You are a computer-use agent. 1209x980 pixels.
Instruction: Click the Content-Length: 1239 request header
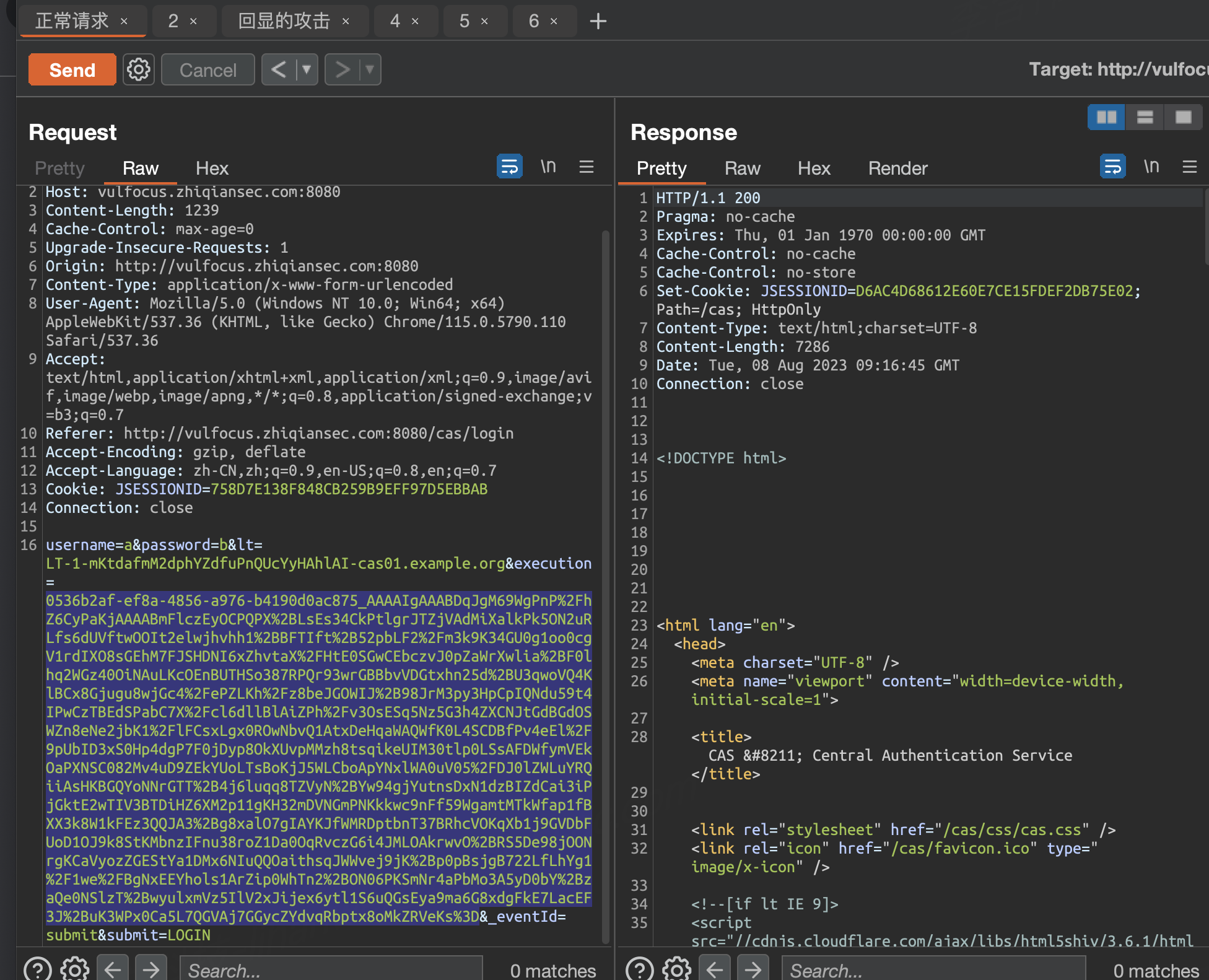[132, 211]
